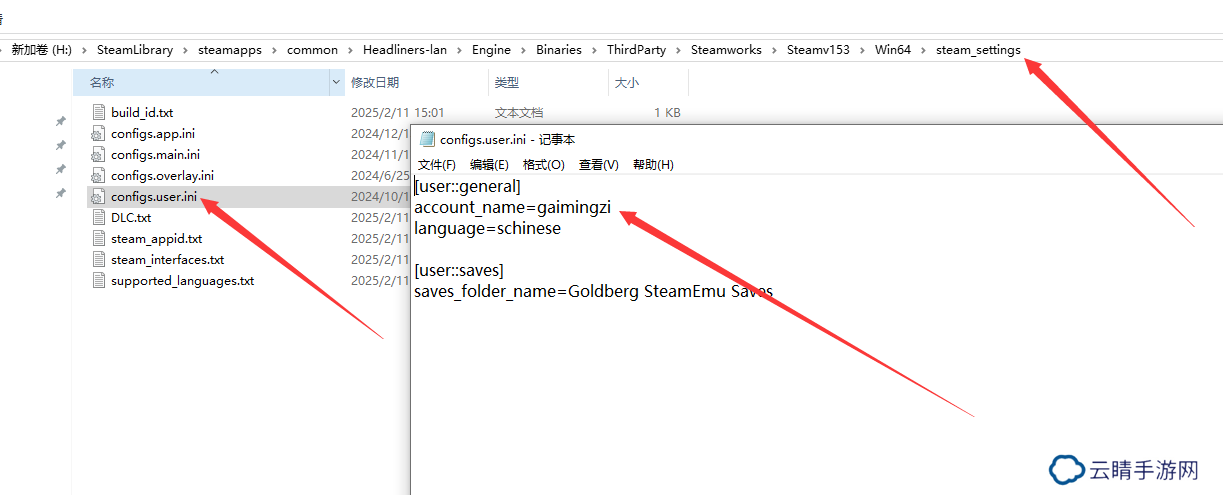This screenshot has height=495, width=1223.
Task: Click the steam_settings breadcrumb segment
Action: point(978,50)
